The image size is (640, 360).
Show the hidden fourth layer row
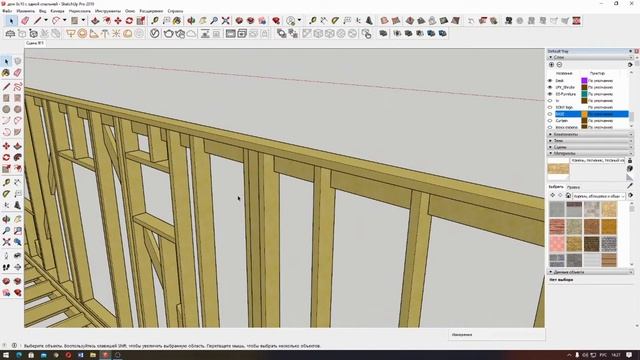click(x=550, y=100)
